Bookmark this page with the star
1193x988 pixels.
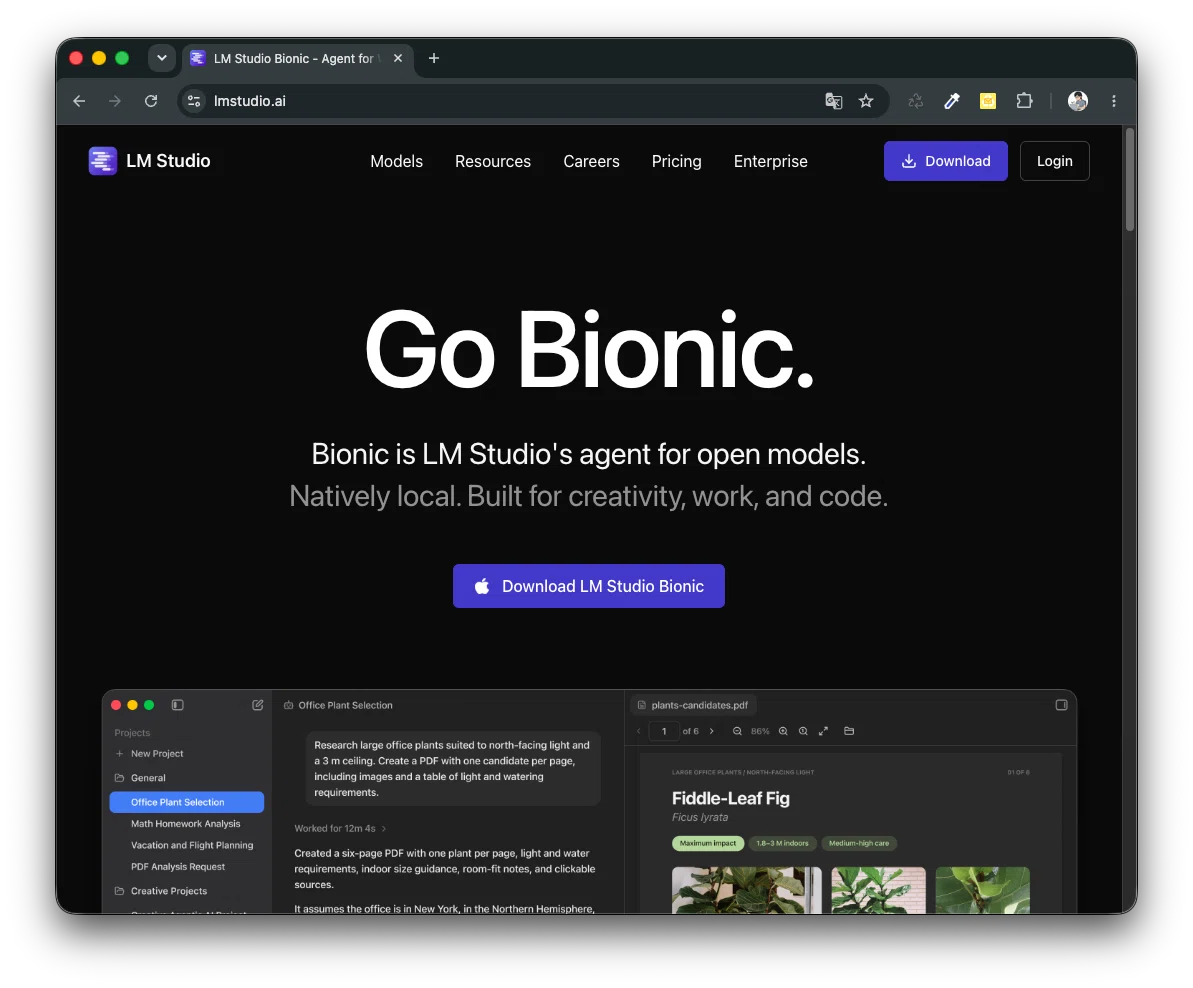(x=866, y=101)
